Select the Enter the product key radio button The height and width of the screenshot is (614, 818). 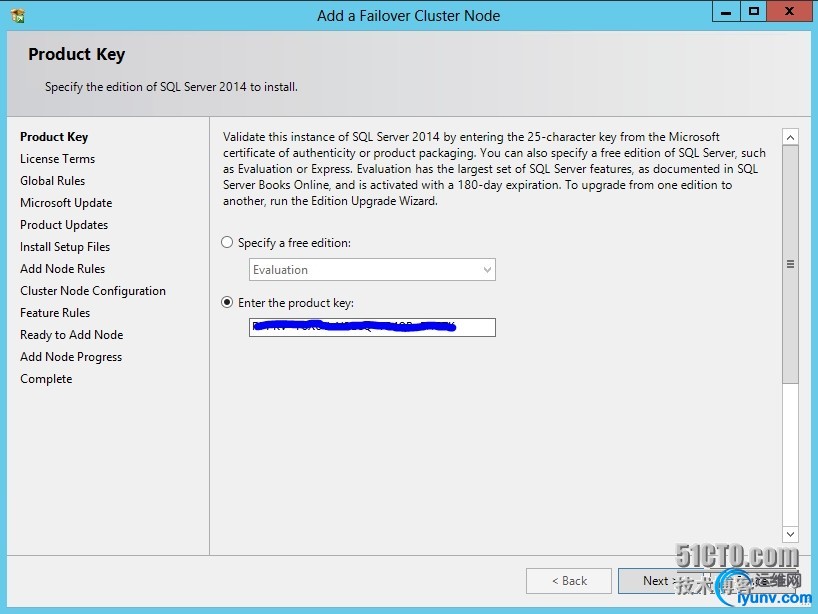click(x=227, y=303)
